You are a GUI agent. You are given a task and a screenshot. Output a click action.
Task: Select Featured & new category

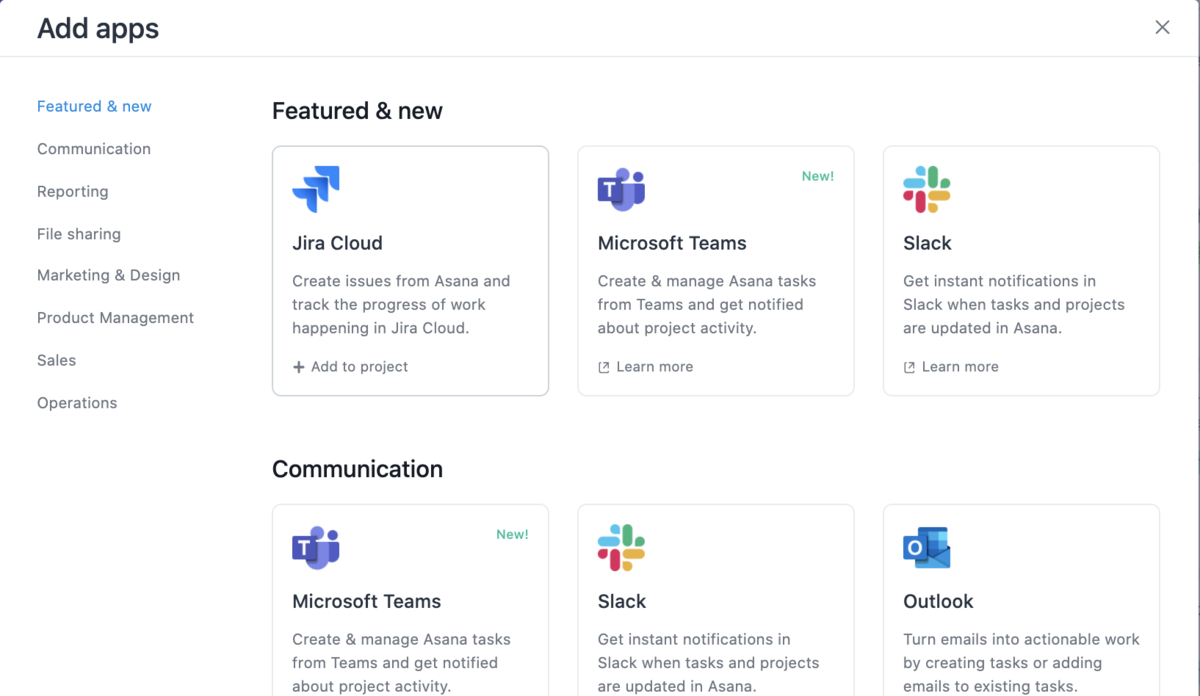(x=94, y=106)
